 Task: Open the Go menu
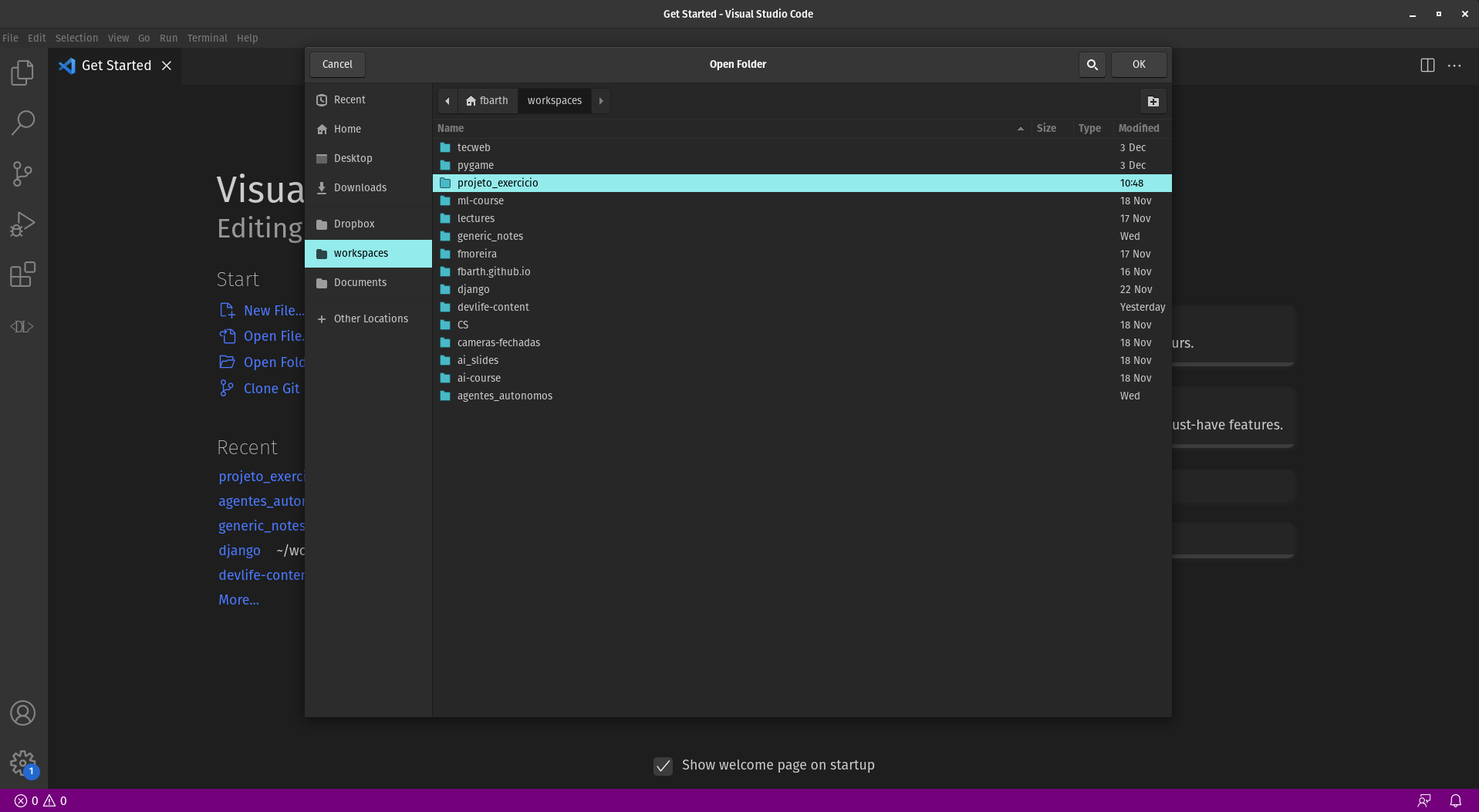[144, 38]
